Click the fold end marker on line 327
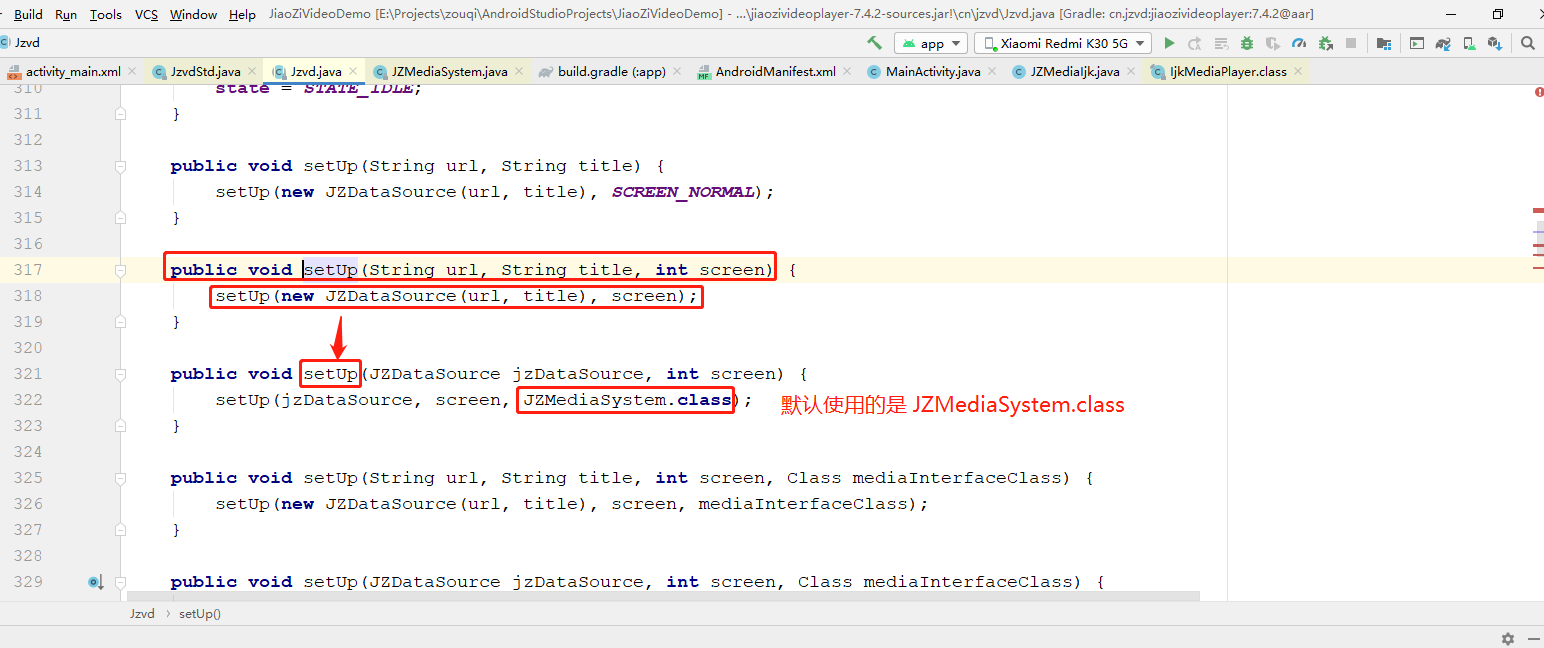Viewport: 1544px width, 648px height. pyautogui.click(x=120, y=530)
